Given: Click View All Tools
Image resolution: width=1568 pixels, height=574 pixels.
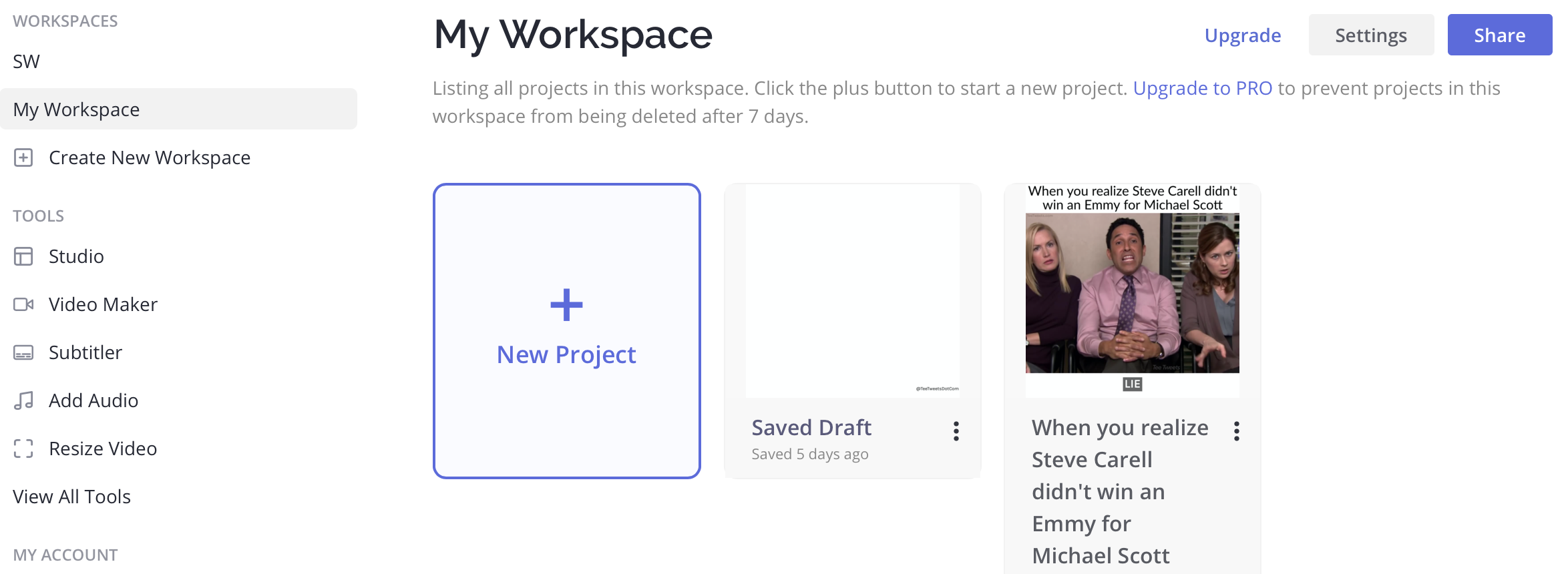Looking at the screenshot, I should tap(71, 497).
